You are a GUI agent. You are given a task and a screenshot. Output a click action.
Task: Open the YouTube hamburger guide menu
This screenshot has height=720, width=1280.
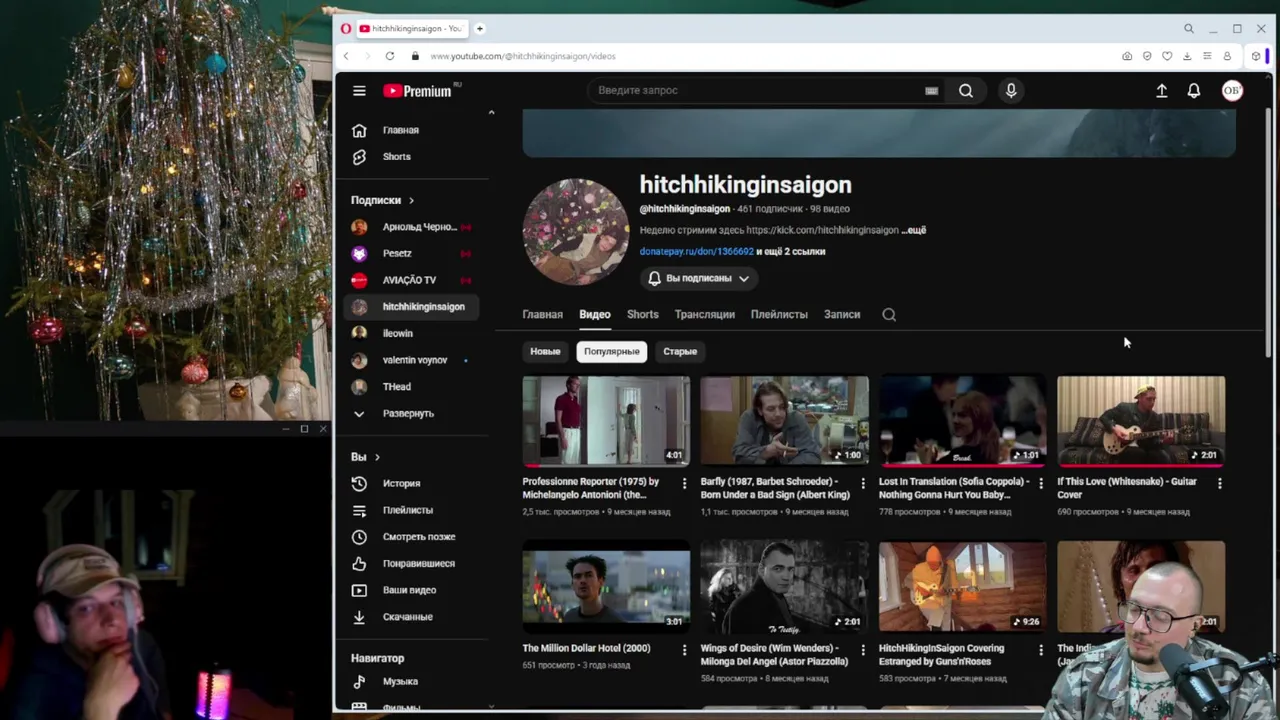pyautogui.click(x=359, y=91)
